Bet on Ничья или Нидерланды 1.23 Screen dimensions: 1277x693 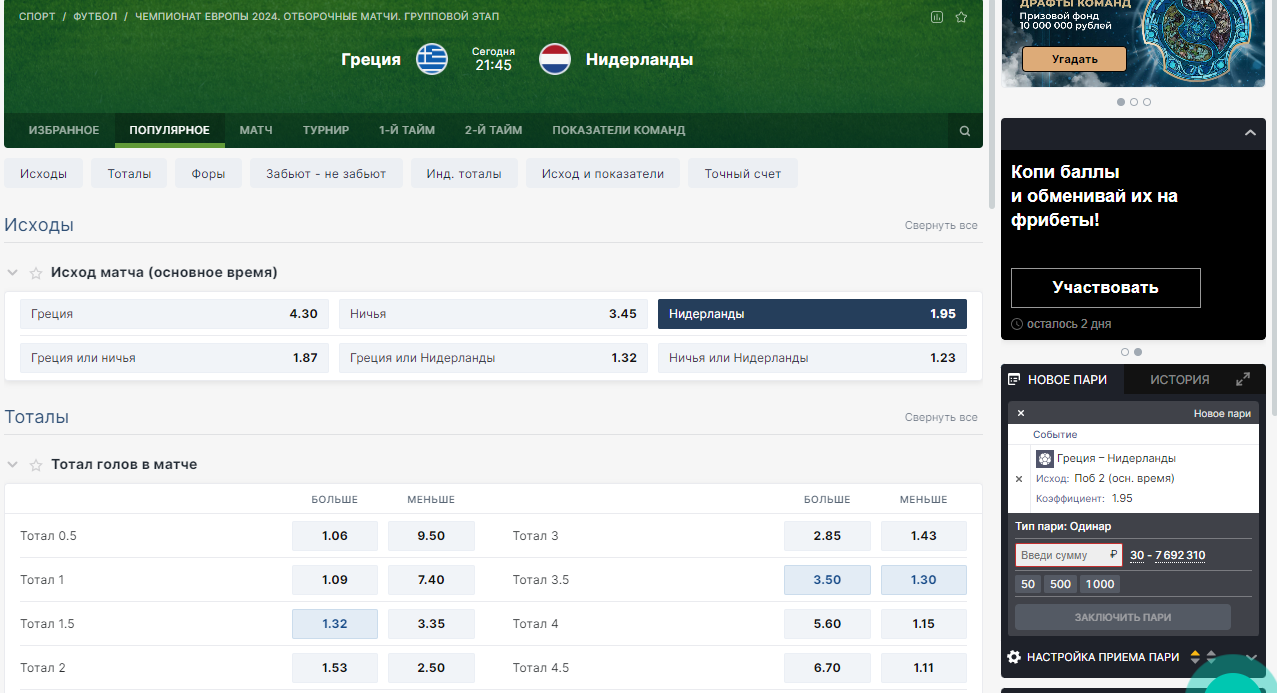[812, 358]
